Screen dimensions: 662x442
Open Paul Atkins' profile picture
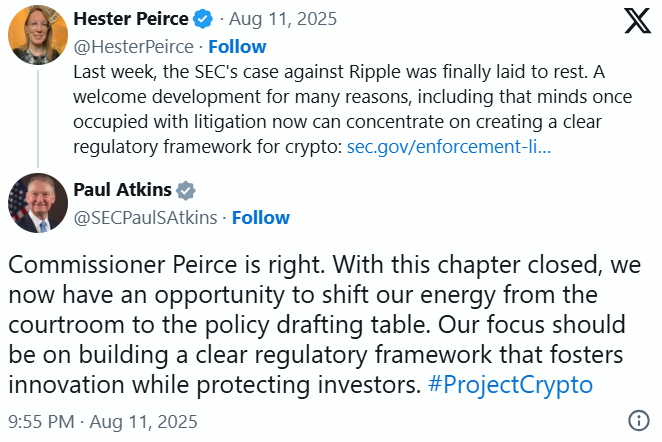click(37, 204)
